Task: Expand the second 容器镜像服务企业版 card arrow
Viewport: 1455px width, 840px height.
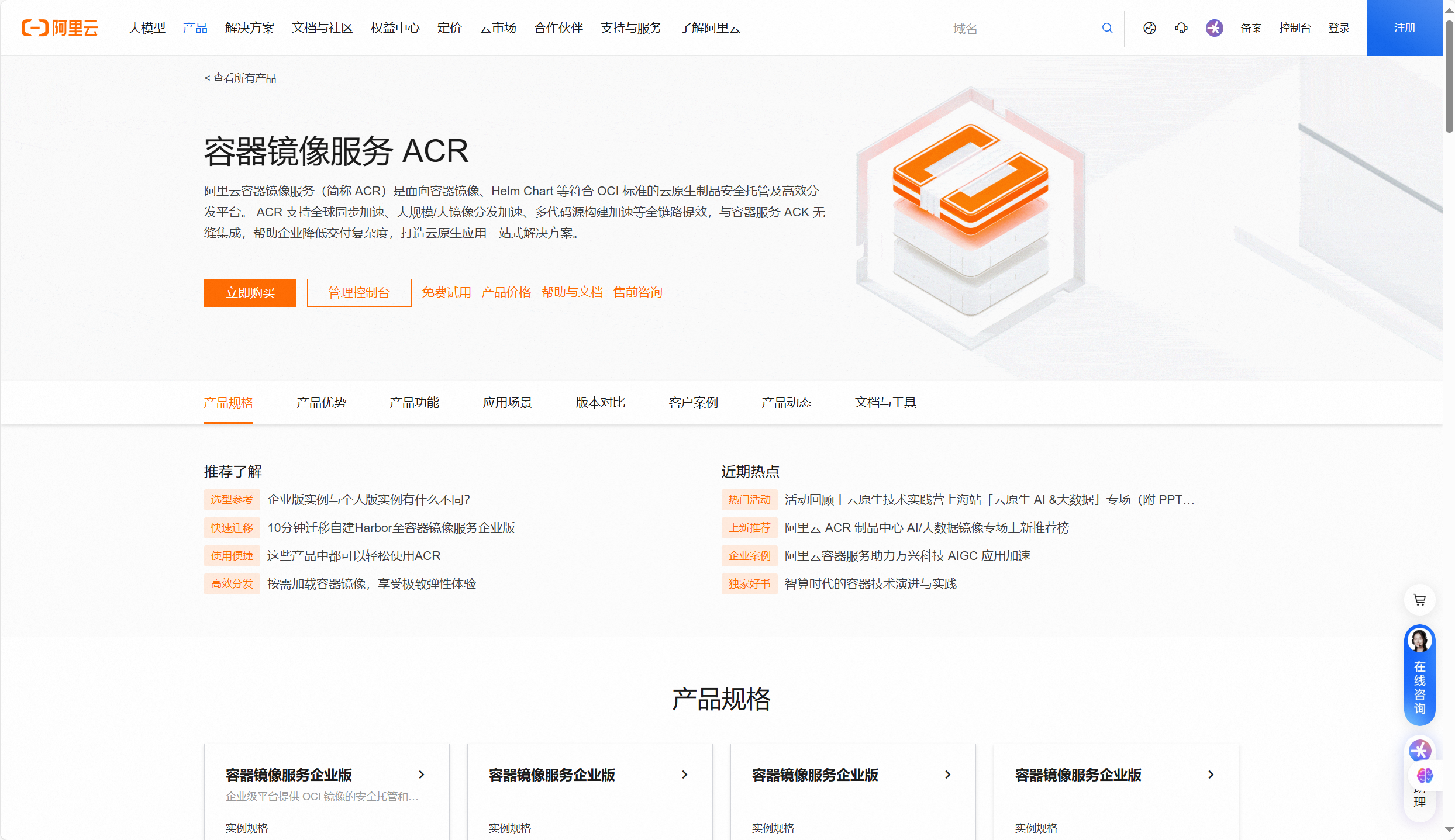Action: pos(685,775)
